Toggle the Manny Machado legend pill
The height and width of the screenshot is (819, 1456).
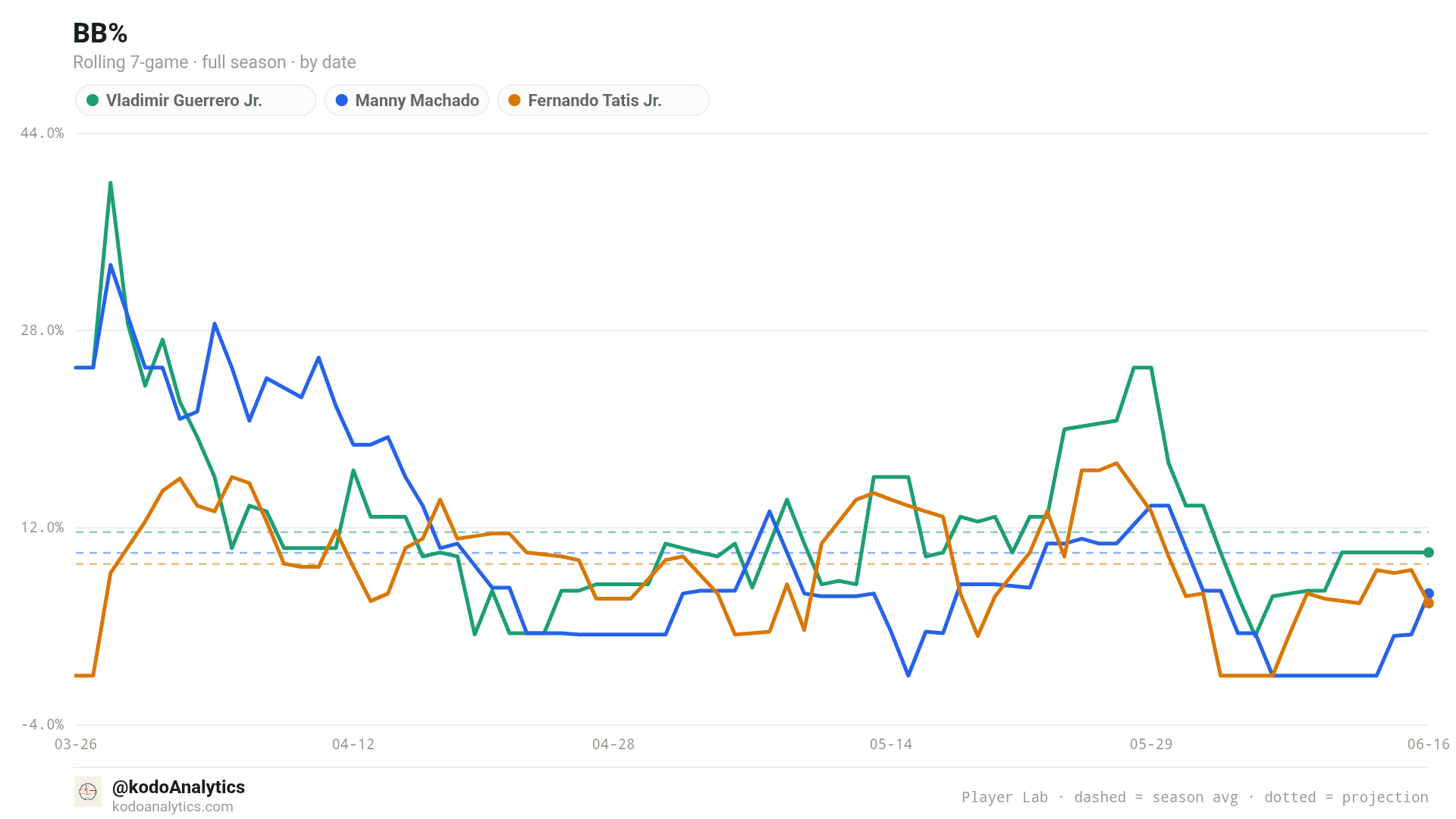(x=406, y=100)
